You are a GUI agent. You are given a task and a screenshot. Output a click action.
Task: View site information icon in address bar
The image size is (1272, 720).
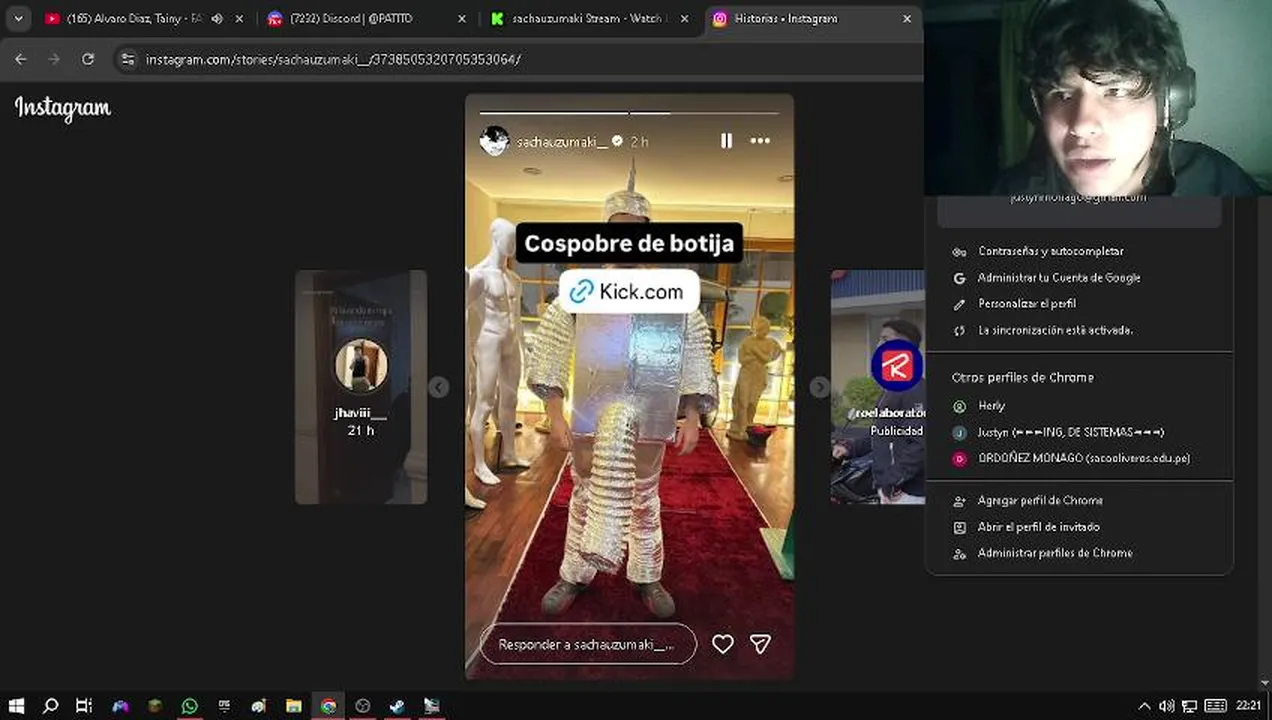(127, 59)
